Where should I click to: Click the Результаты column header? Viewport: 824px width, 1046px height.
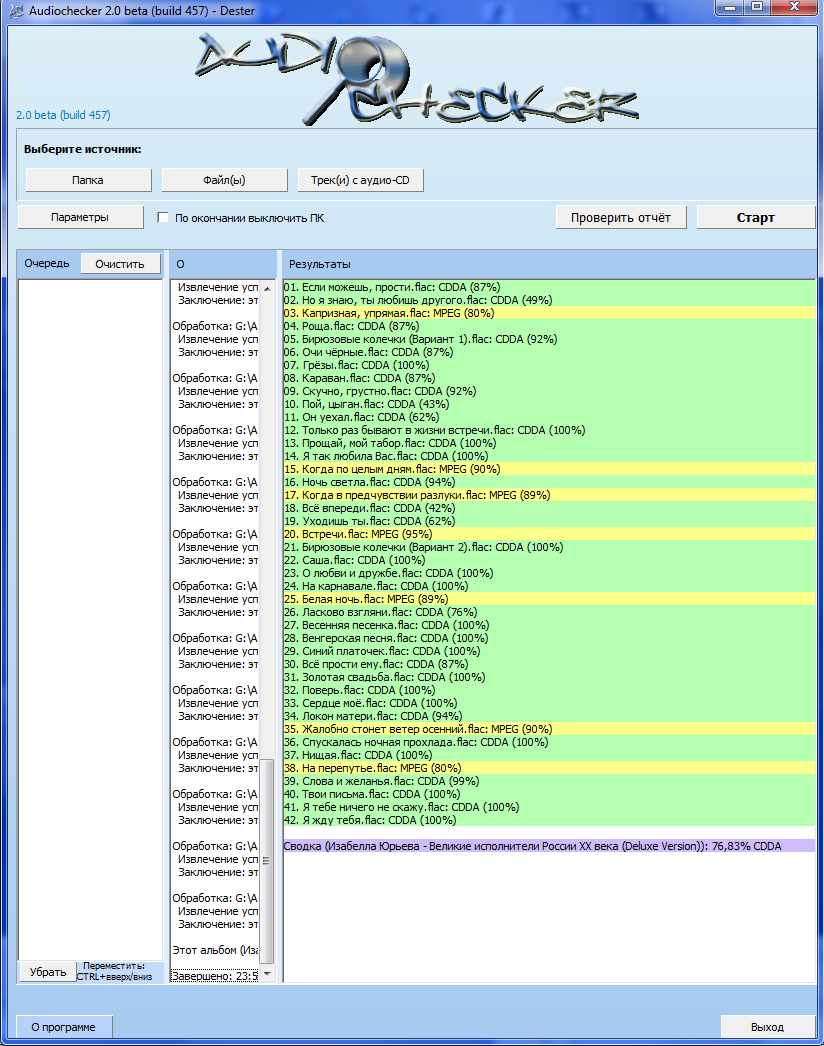pos(320,264)
